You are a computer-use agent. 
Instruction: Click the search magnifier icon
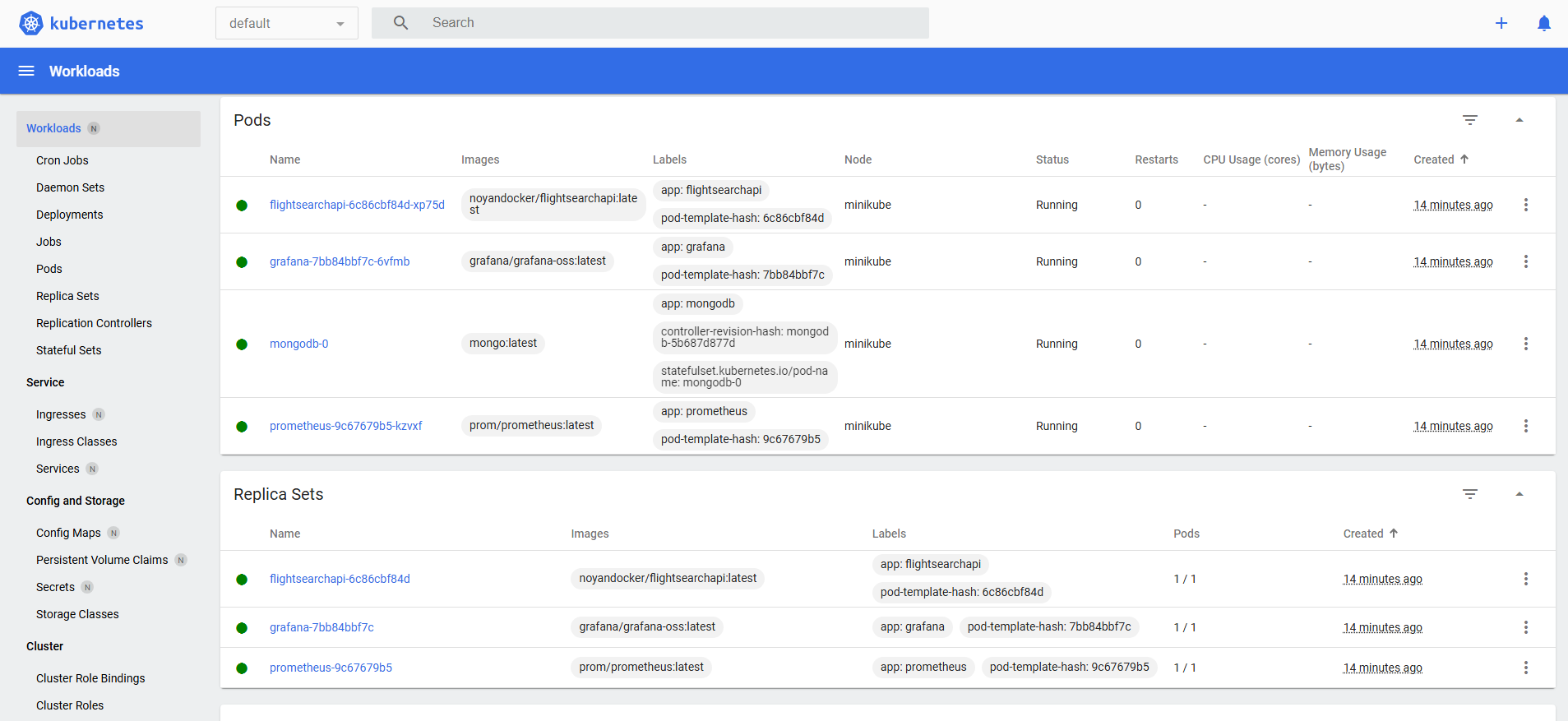(400, 23)
